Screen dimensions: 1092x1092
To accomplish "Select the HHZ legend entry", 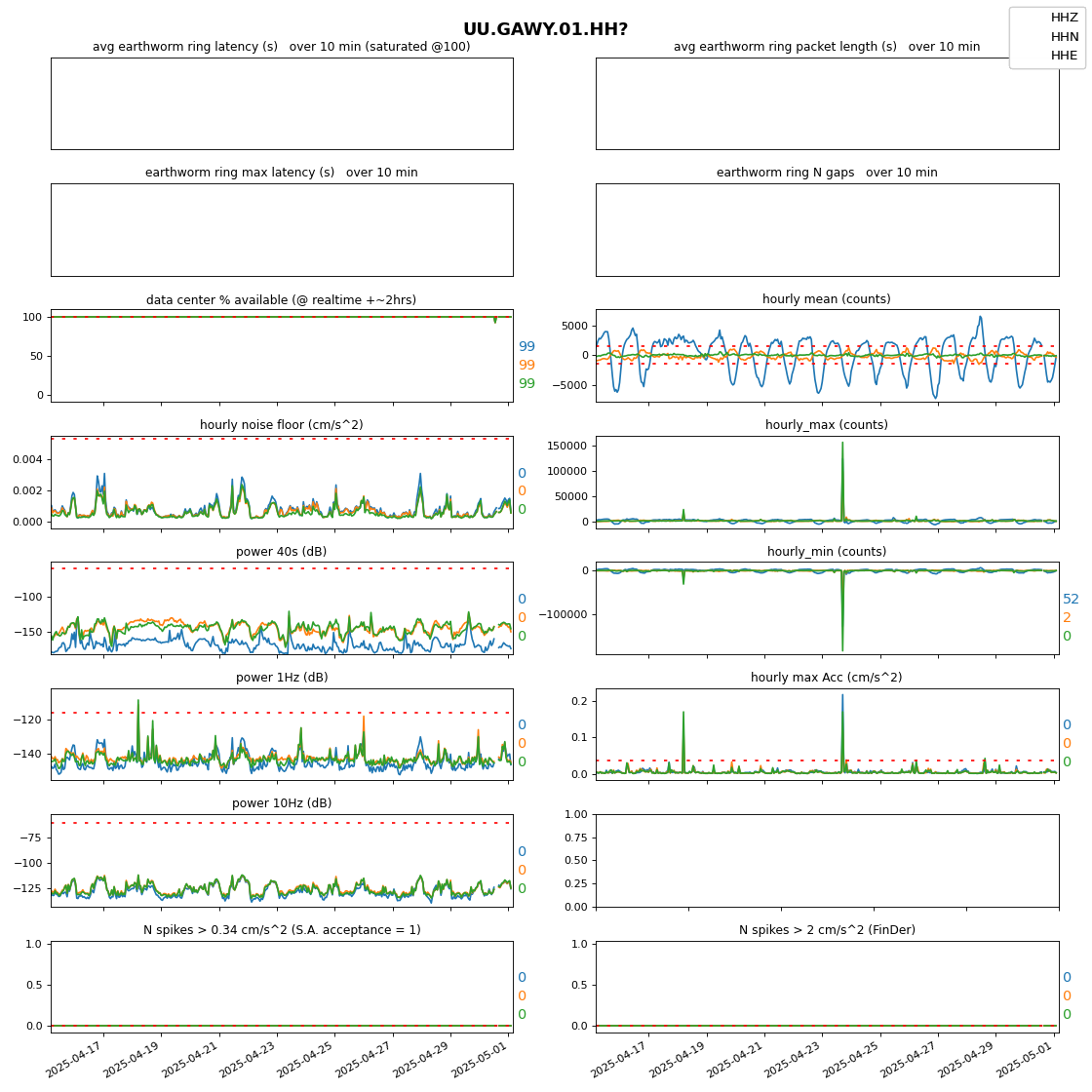I will click(x=1064, y=18).
